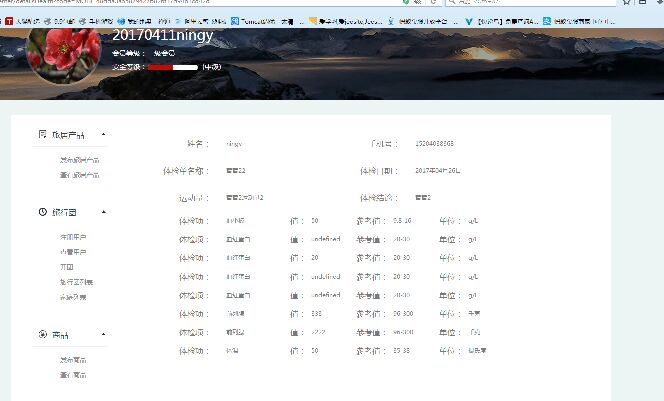
Task: Open first submenu item under first sidebar section
Action: [79, 160]
